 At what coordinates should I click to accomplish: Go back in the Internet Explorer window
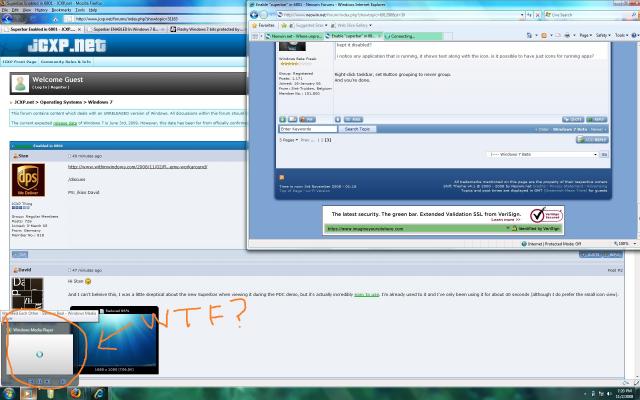(254, 15)
